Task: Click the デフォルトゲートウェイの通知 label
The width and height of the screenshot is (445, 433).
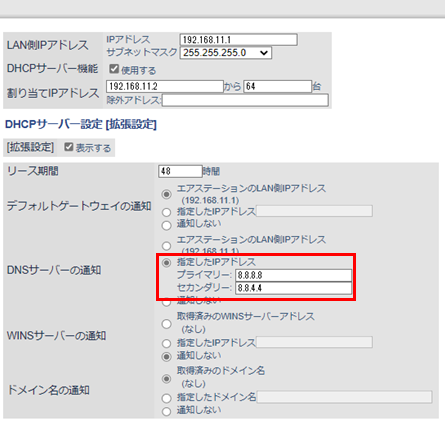Action: pyautogui.click(x=79, y=206)
